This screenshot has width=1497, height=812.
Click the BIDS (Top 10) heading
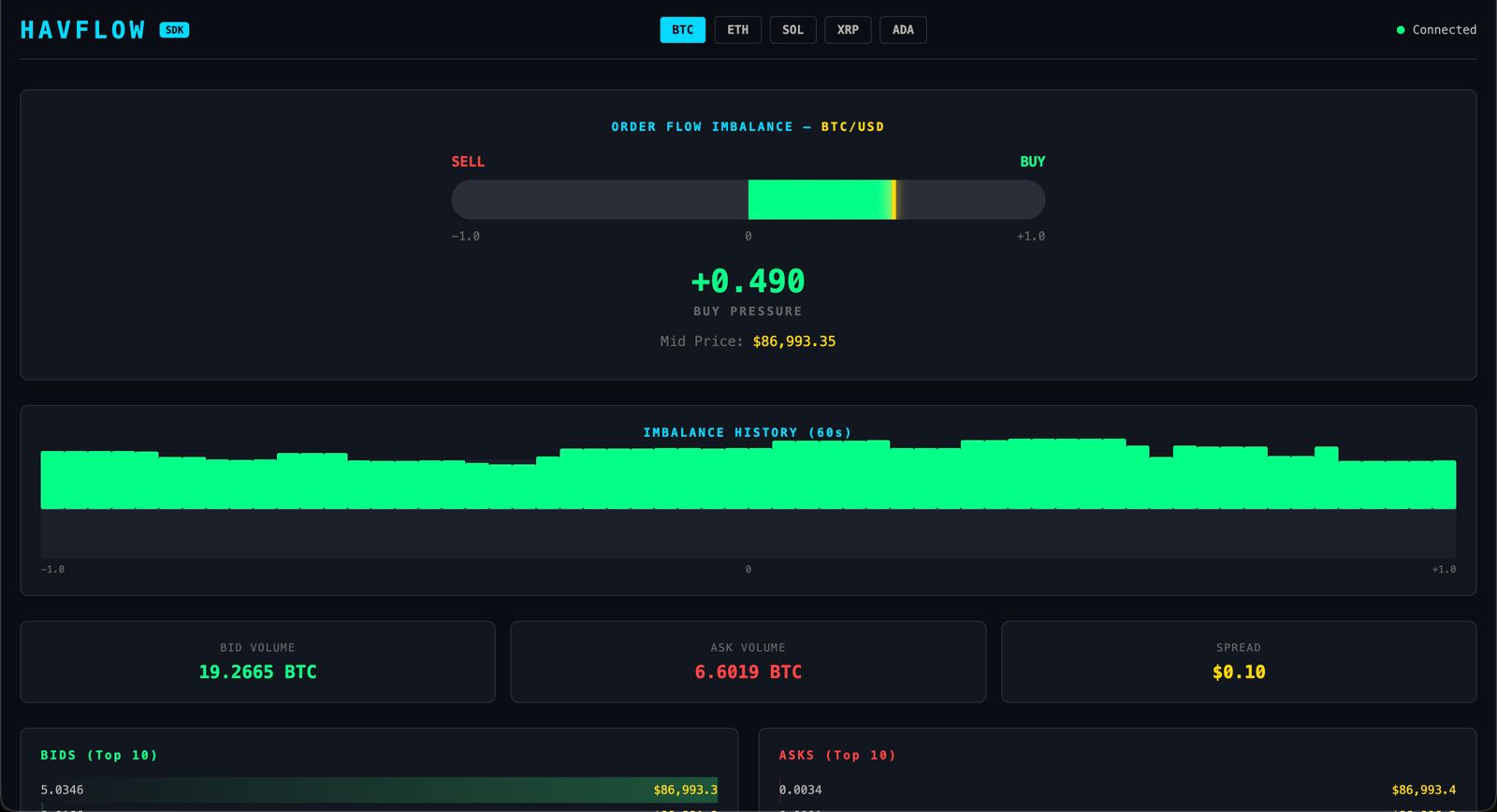99,755
